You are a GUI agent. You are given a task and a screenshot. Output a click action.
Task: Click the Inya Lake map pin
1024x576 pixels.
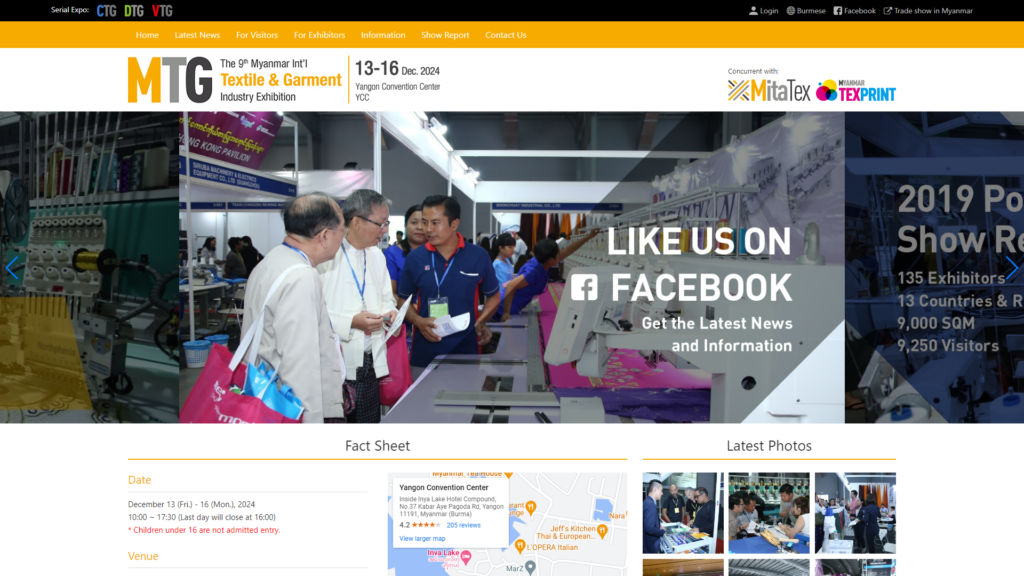[x=466, y=557]
